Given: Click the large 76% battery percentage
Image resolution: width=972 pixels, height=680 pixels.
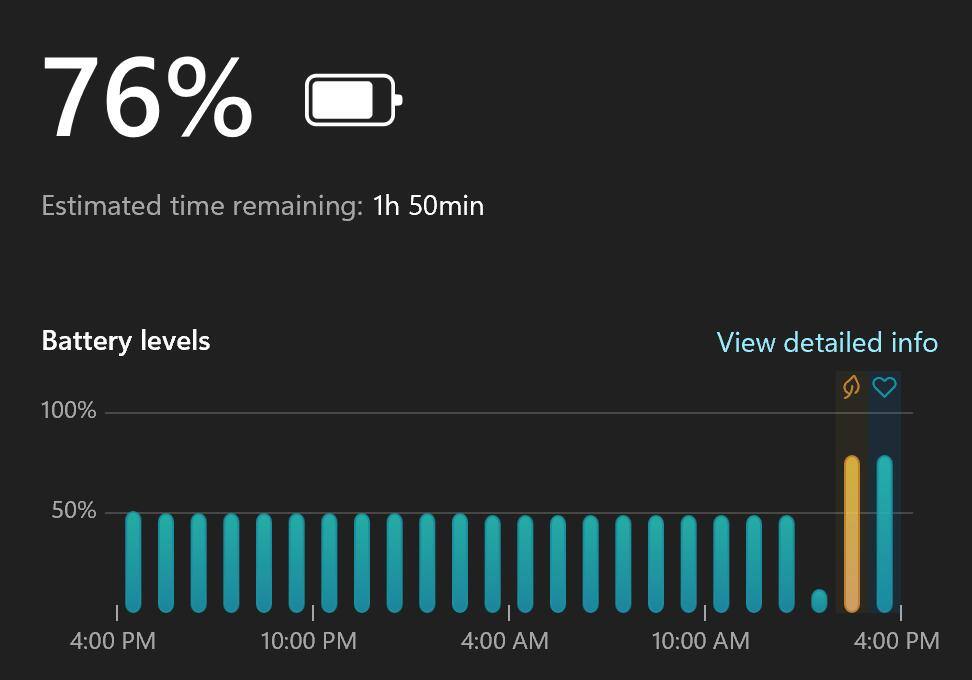Looking at the screenshot, I should tap(148, 98).
